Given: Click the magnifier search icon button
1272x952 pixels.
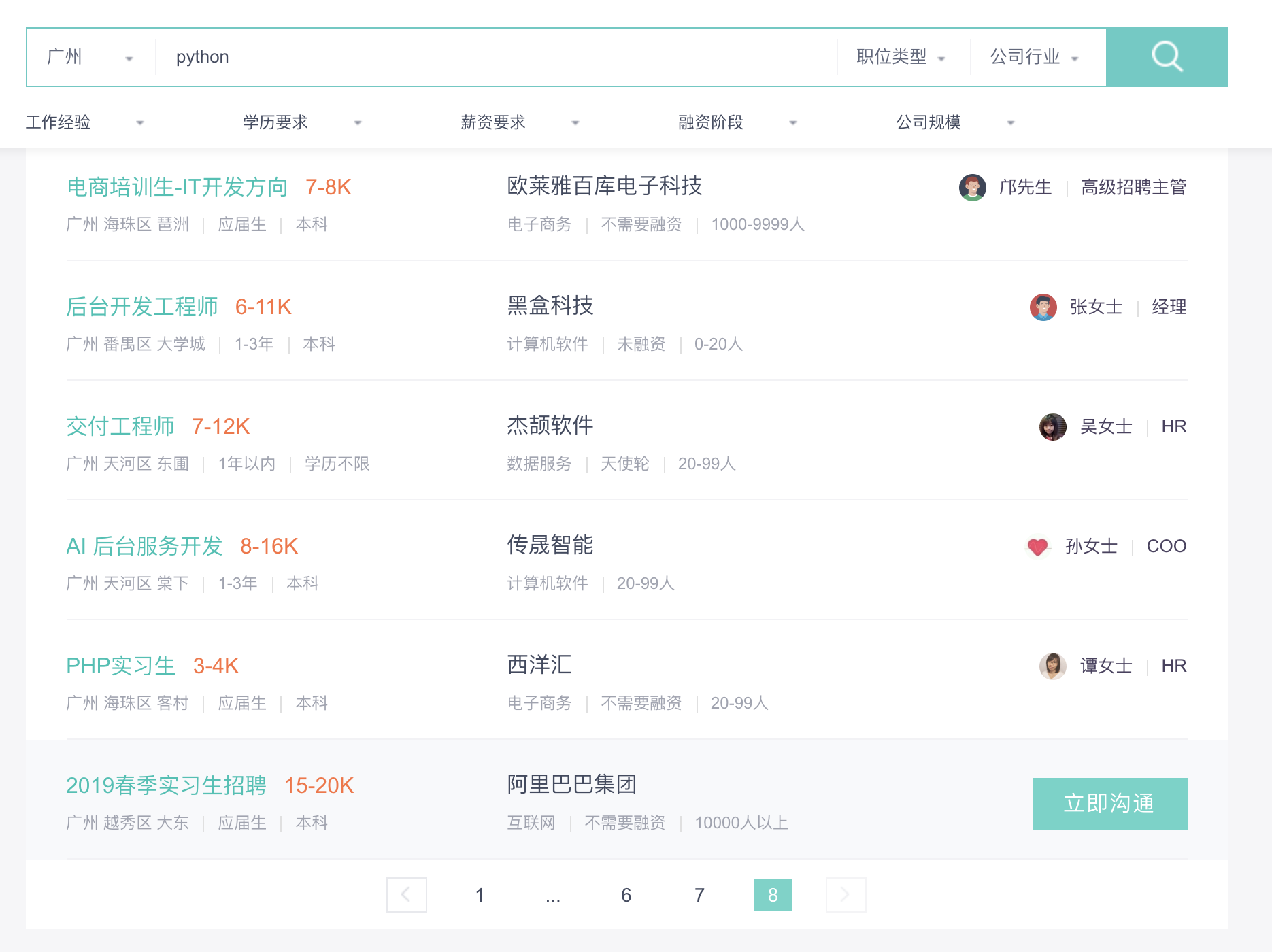Looking at the screenshot, I should pyautogui.click(x=1167, y=57).
